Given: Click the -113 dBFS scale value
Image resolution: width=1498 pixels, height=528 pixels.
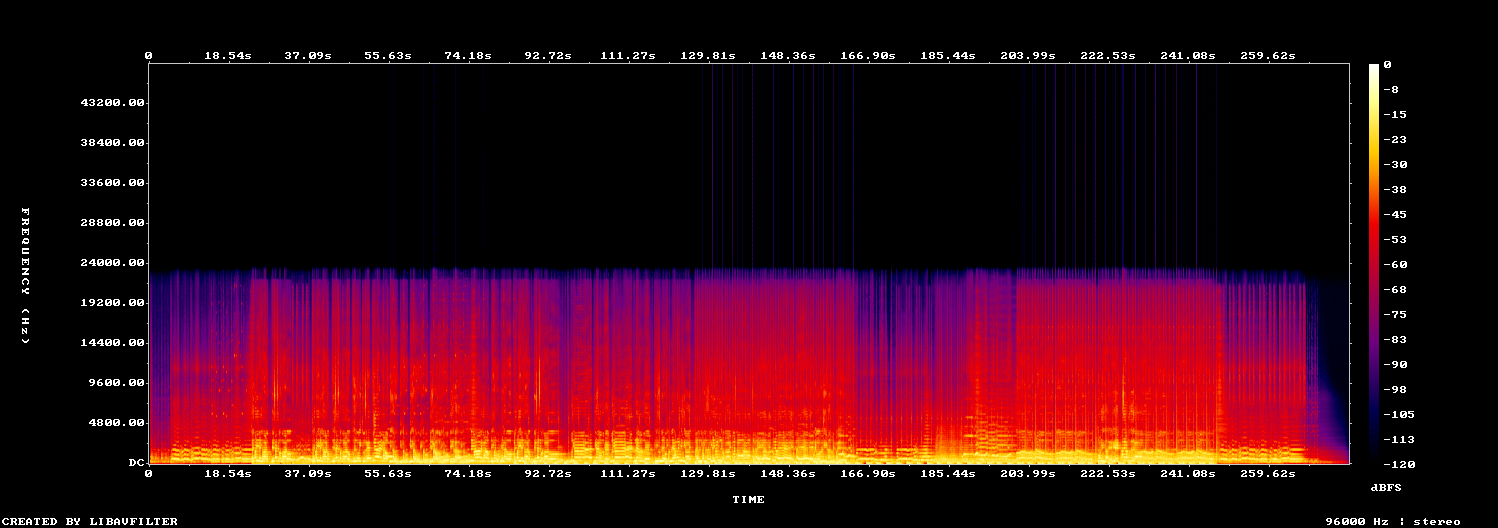Looking at the screenshot, I should click(1401, 440).
